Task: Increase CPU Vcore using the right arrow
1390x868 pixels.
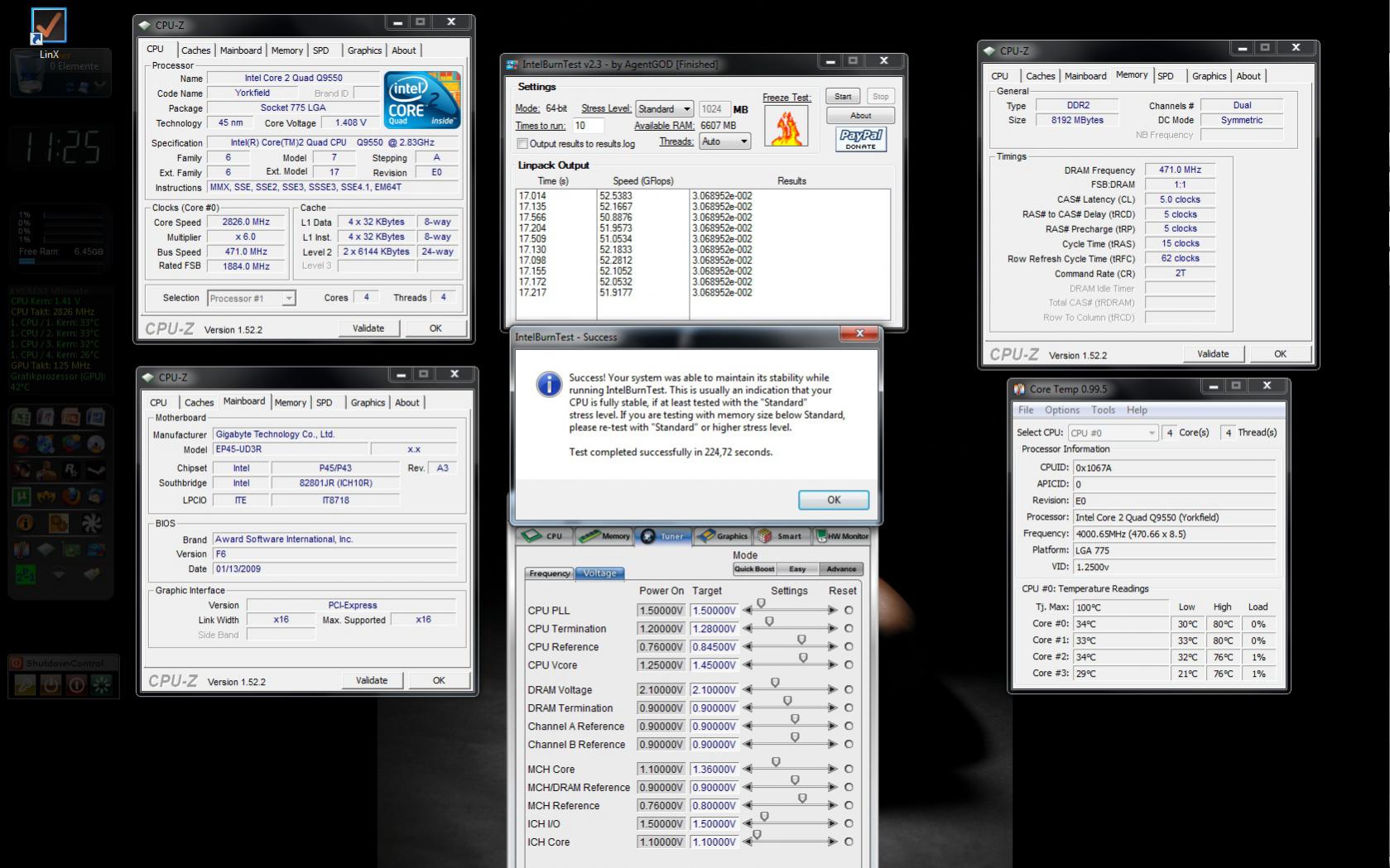Action: click(x=832, y=664)
